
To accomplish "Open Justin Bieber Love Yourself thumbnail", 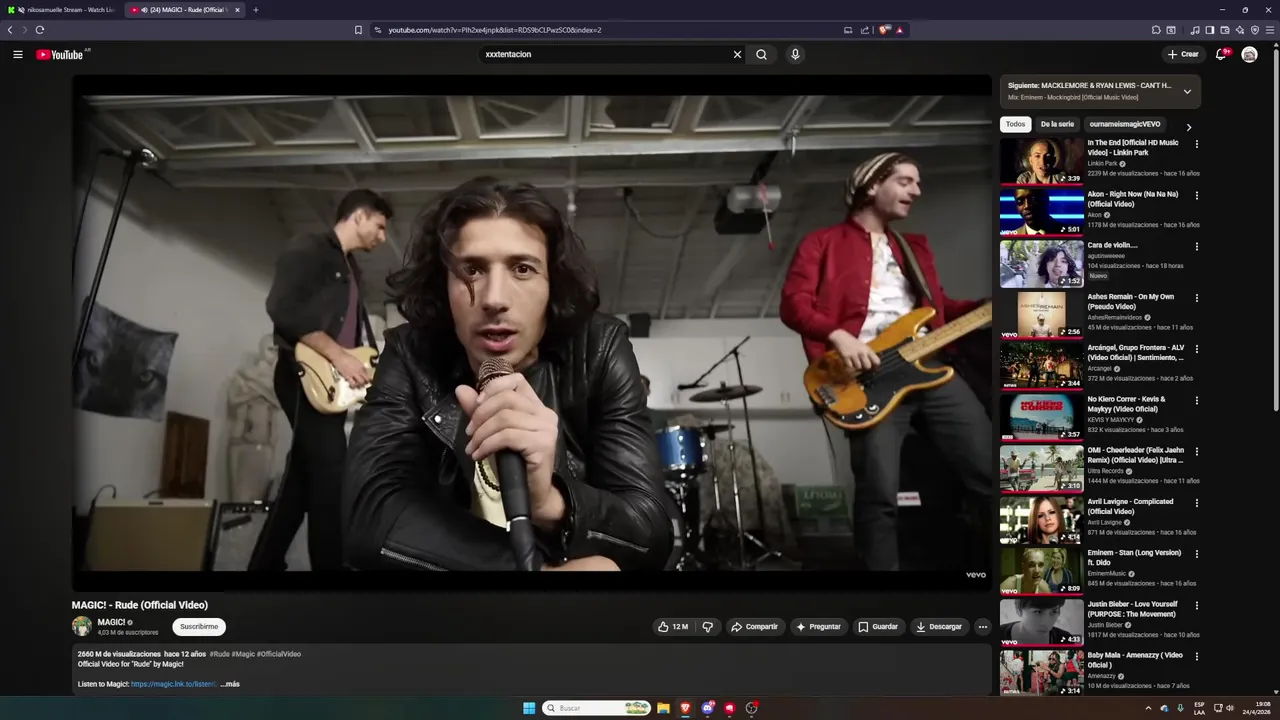I will pos(1041,623).
